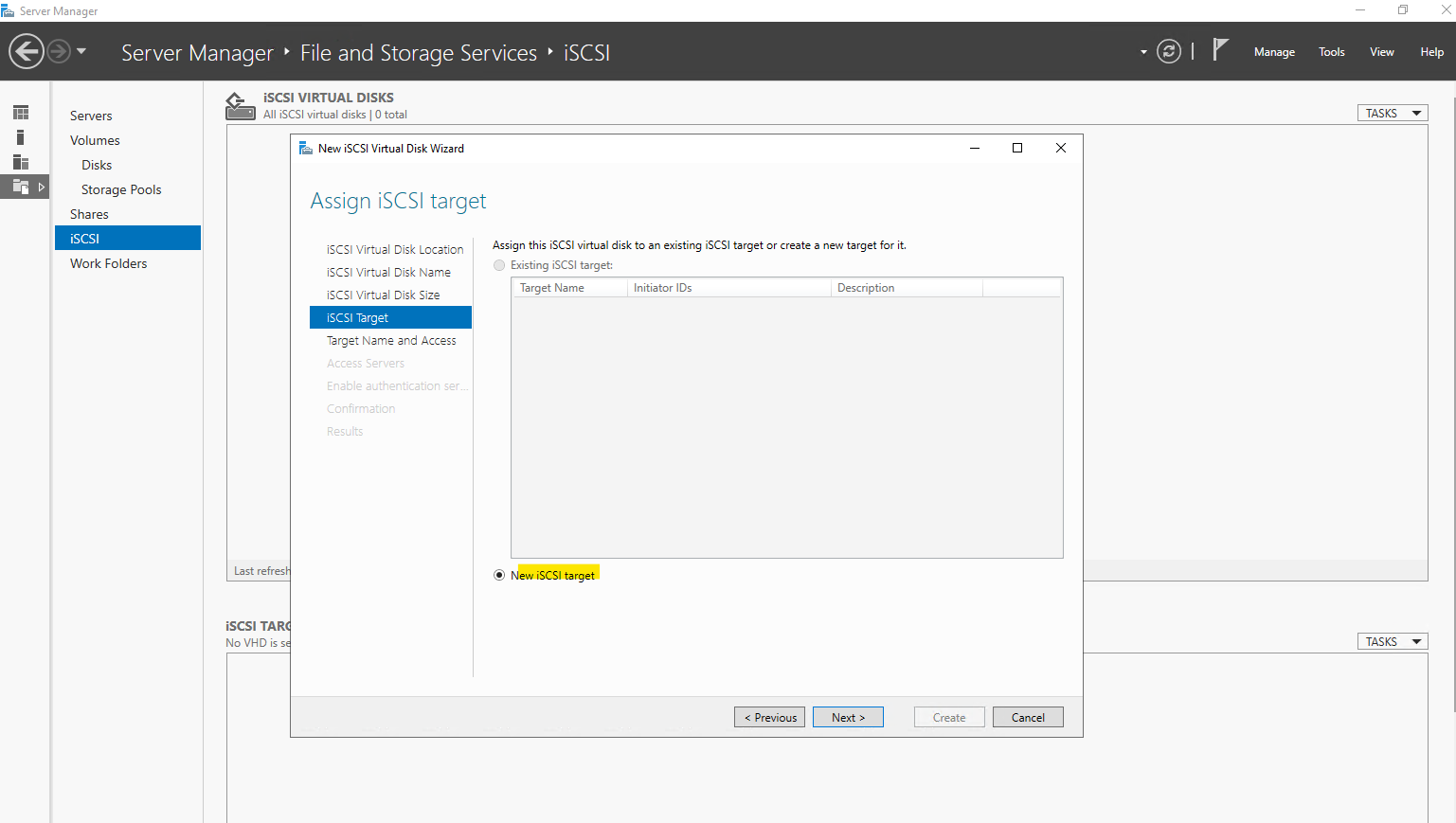Click File and Storage Services sidebar icon
Screen dimensions: 1456x823
tap(21, 187)
